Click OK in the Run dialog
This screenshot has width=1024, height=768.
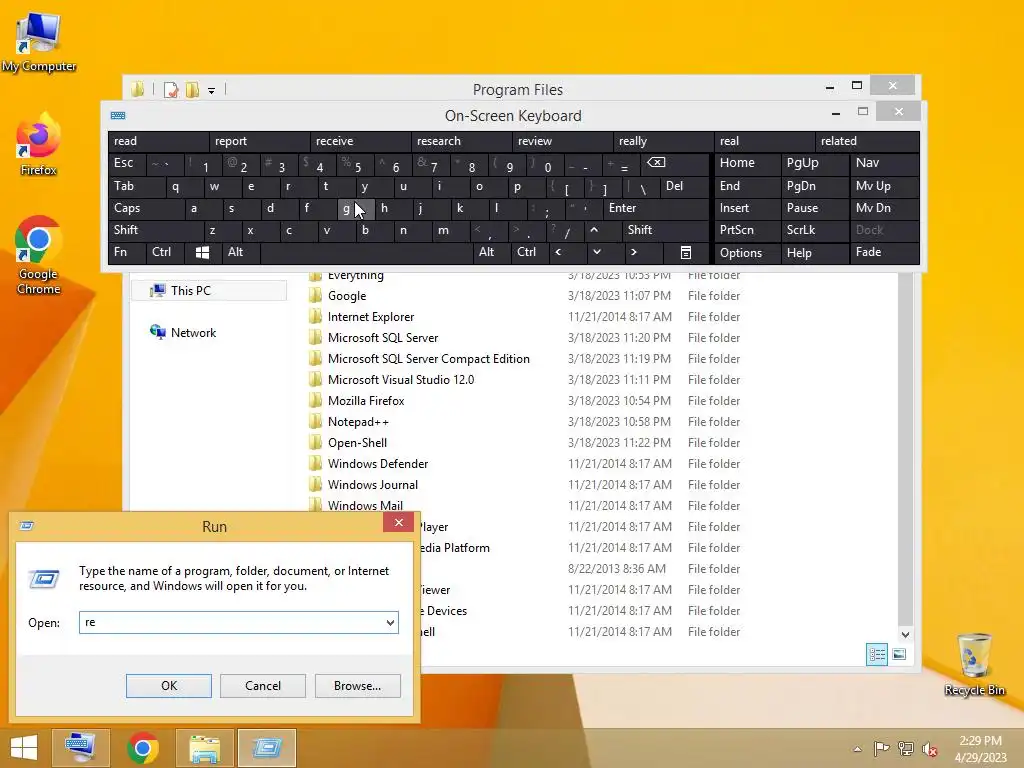168,686
